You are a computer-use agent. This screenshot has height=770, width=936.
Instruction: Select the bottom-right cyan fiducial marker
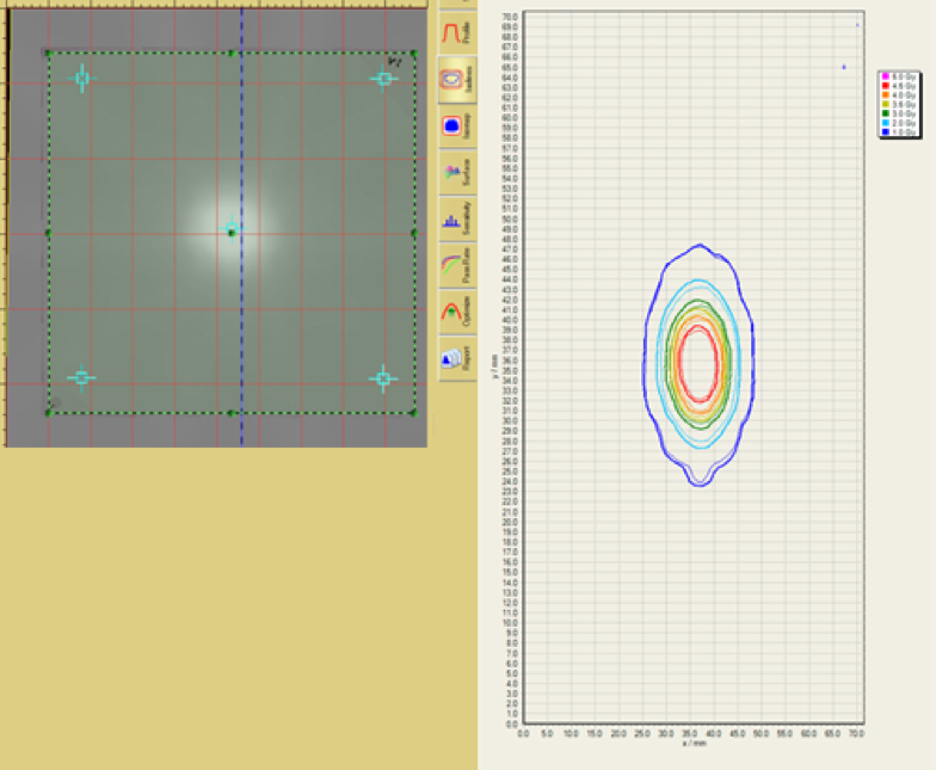click(383, 378)
